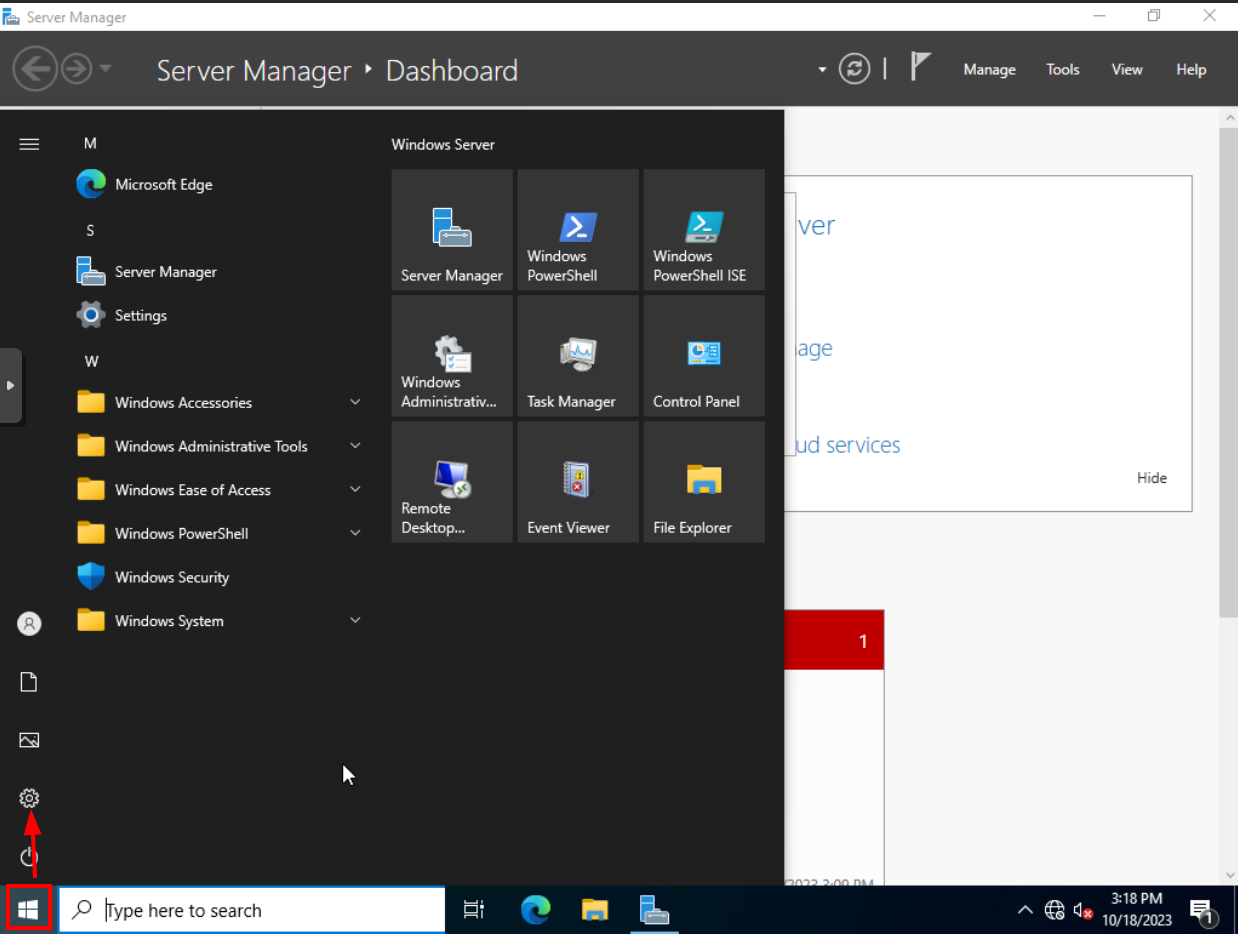Click the Power icon in Start menu

tap(29, 857)
